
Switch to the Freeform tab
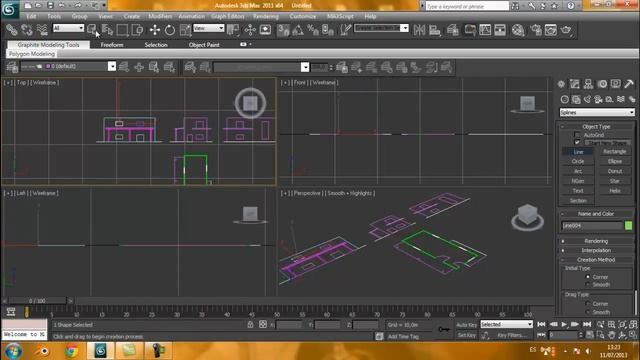click(112, 45)
